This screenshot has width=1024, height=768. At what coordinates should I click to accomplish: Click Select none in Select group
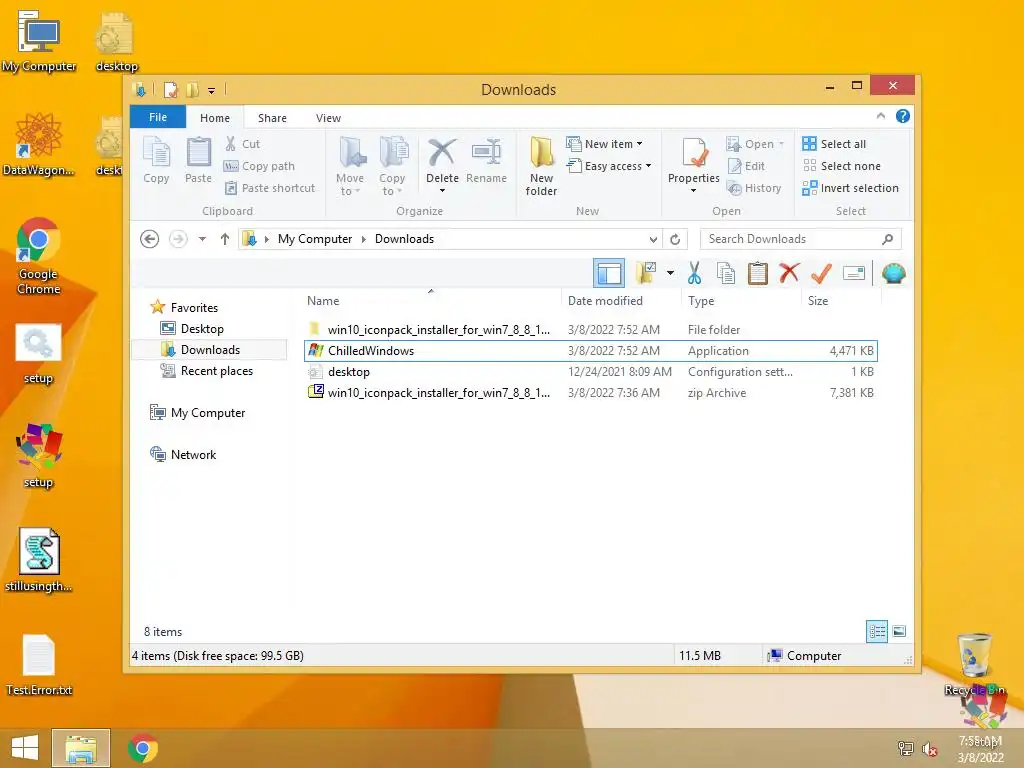click(842, 166)
